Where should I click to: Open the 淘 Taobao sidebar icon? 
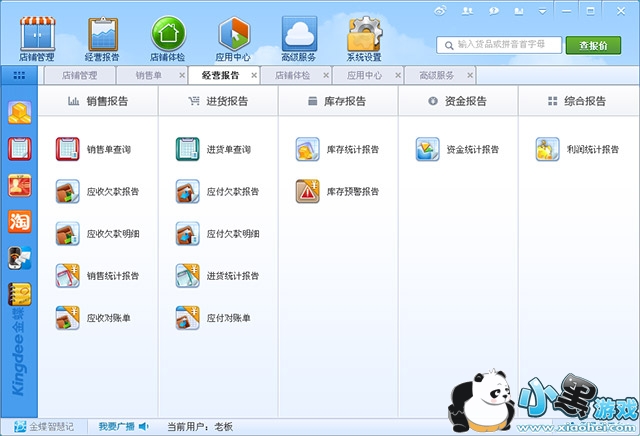coord(19,222)
